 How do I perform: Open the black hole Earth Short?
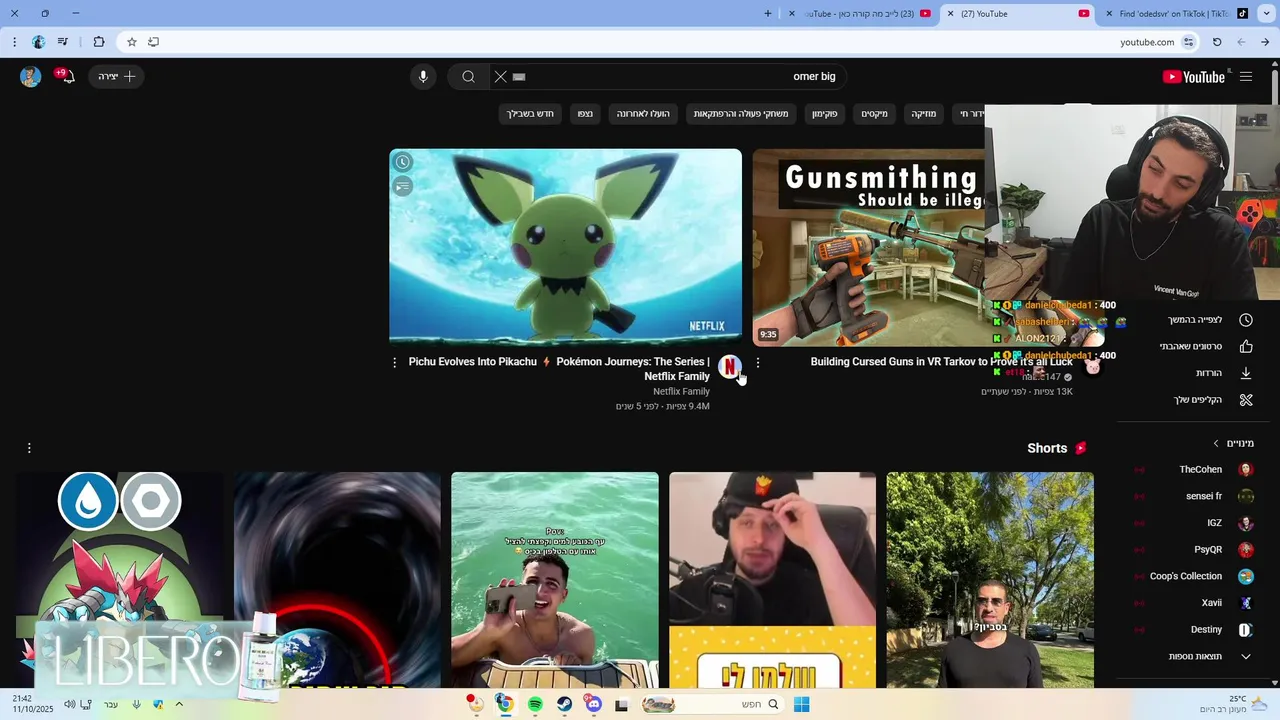(x=337, y=580)
